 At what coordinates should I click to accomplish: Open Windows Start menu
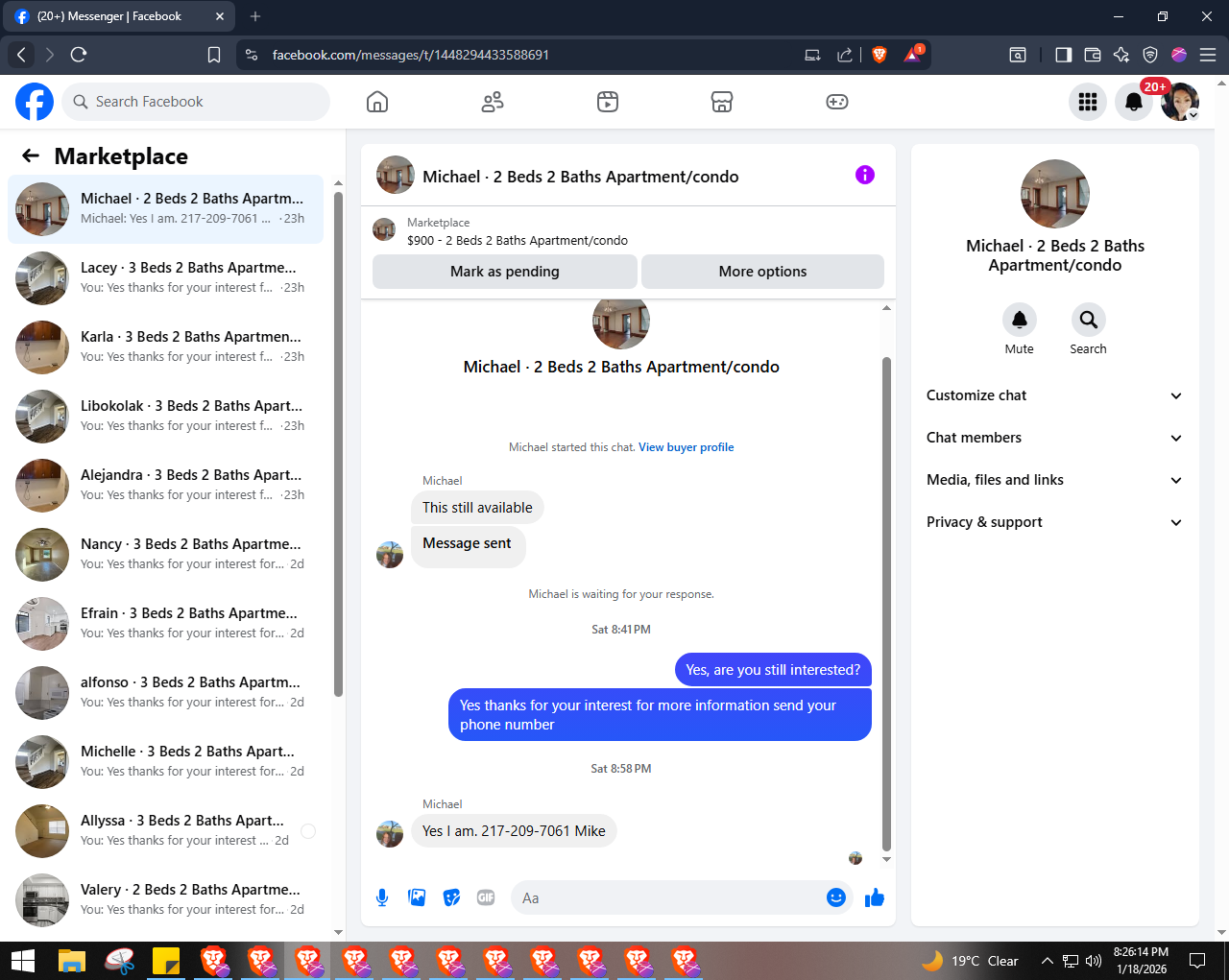click(x=23, y=961)
